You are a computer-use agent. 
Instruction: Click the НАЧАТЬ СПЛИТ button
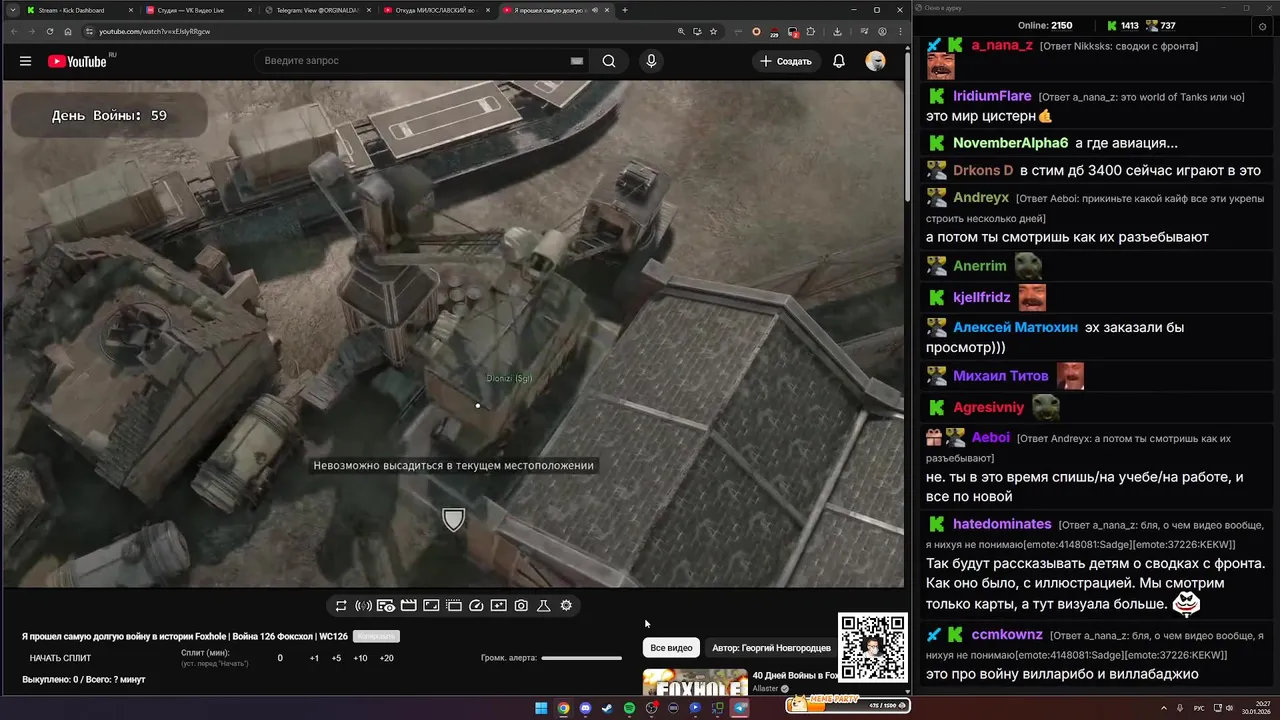60,658
